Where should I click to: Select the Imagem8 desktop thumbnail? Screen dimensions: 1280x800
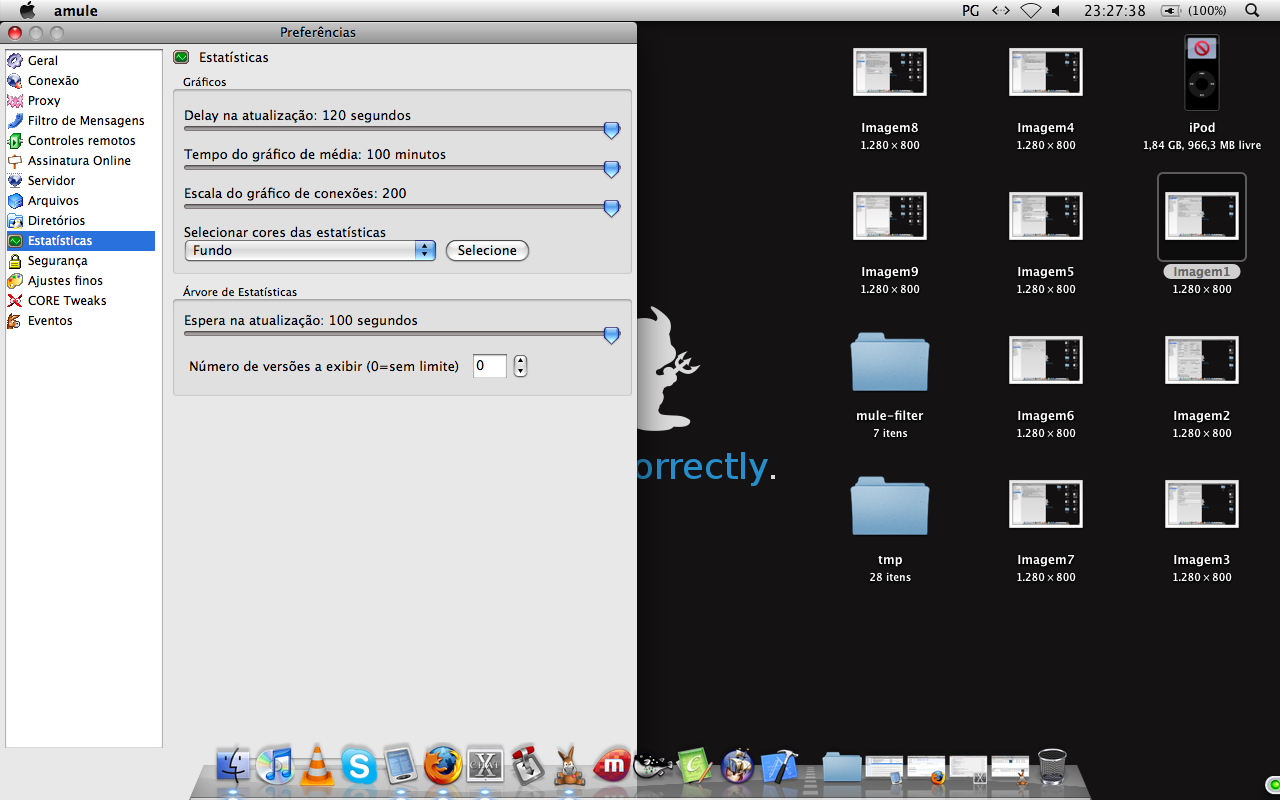pyautogui.click(x=889, y=72)
